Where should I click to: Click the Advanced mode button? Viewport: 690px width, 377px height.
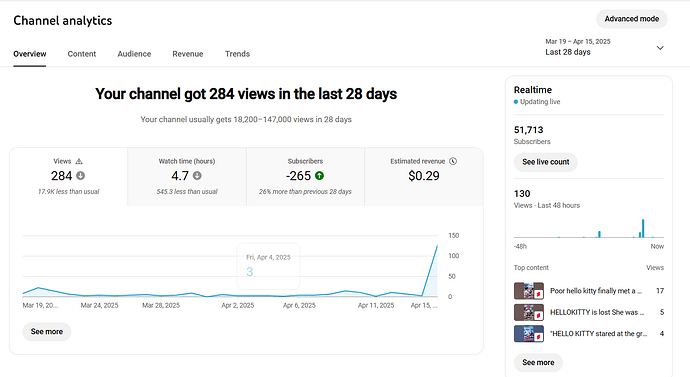point(631,19)
